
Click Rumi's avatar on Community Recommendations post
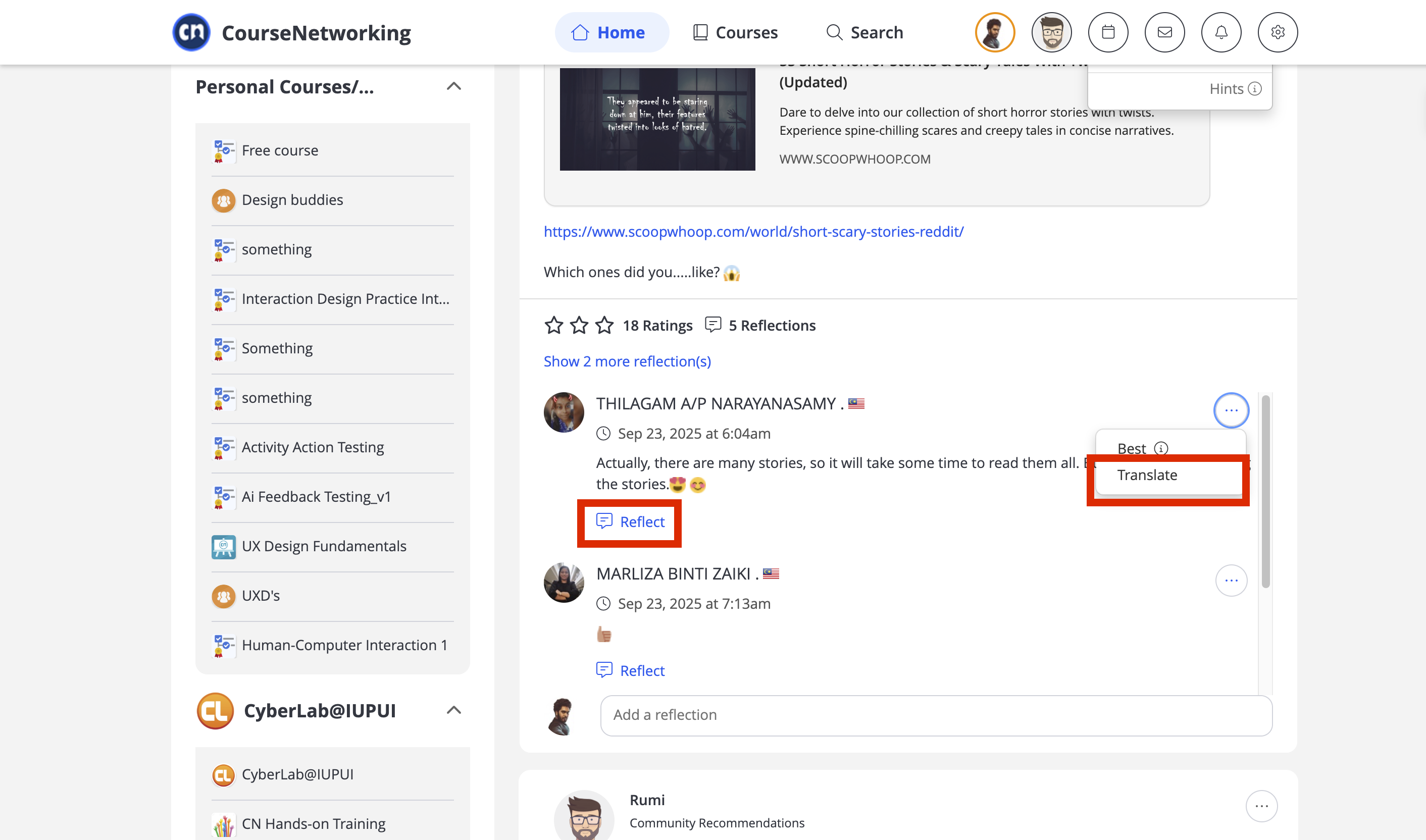584,815
